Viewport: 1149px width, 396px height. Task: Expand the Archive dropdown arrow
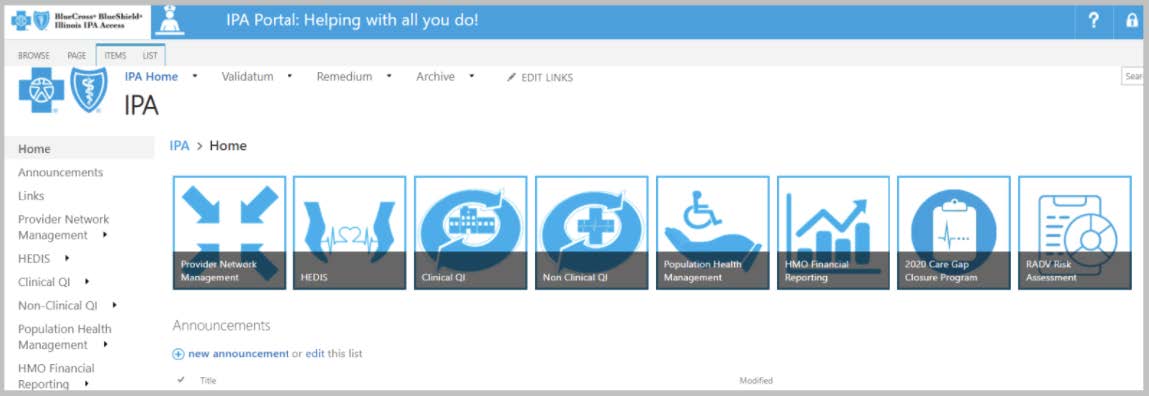click(x=472, y=76)
